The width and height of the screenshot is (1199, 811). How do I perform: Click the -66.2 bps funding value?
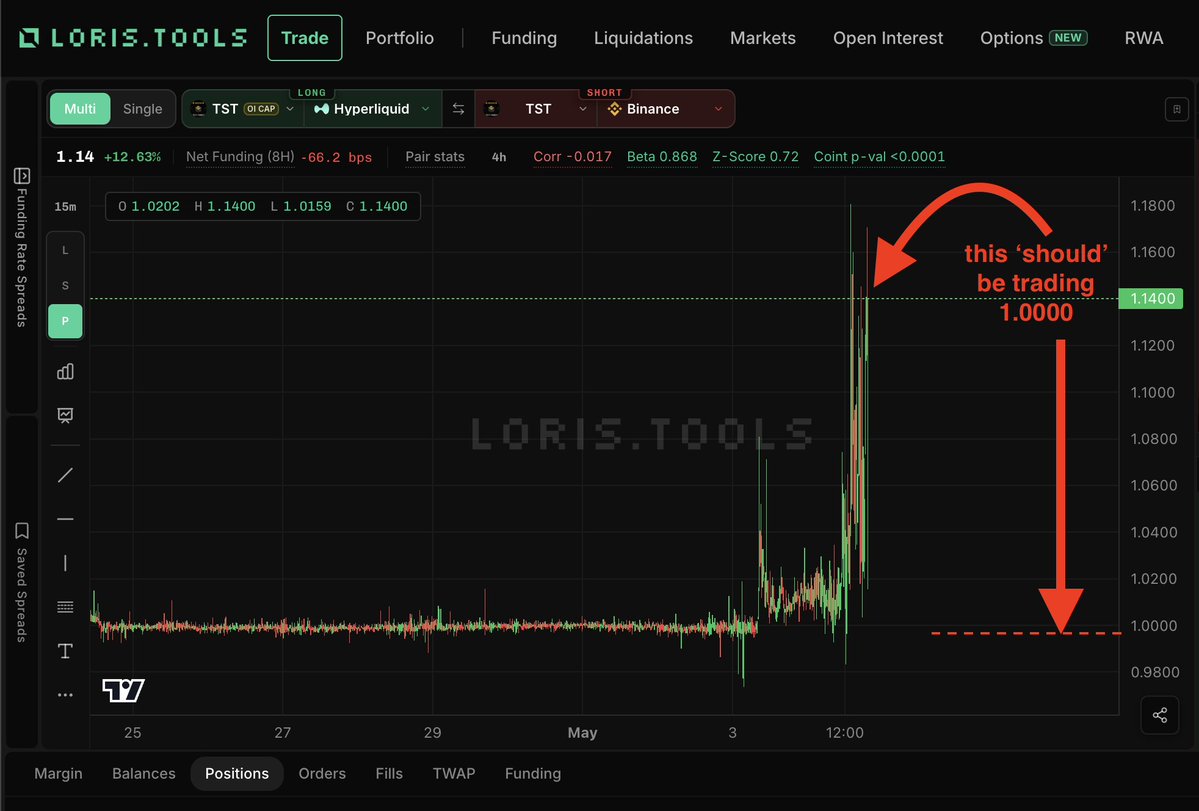coord(336,157)
